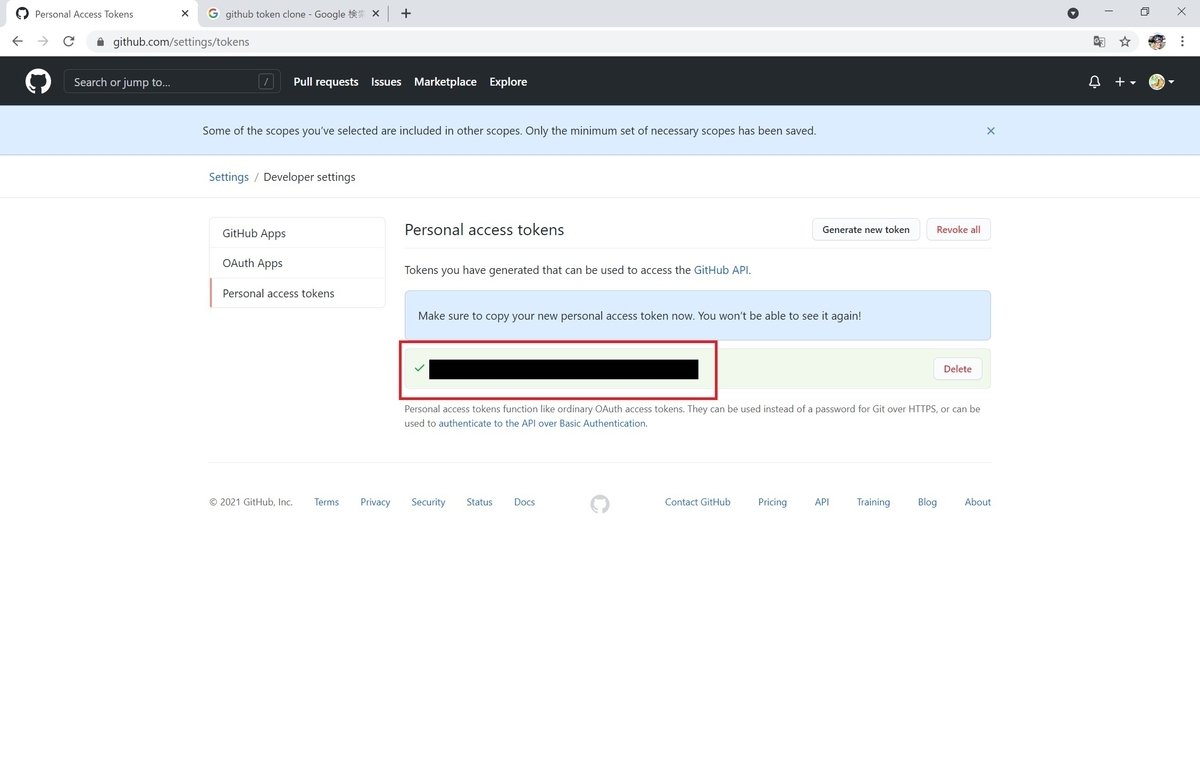Open the GitHub Octocat home logo
Screen dimensions: 1200x766
pyautogui.click(x=38, y=82)
